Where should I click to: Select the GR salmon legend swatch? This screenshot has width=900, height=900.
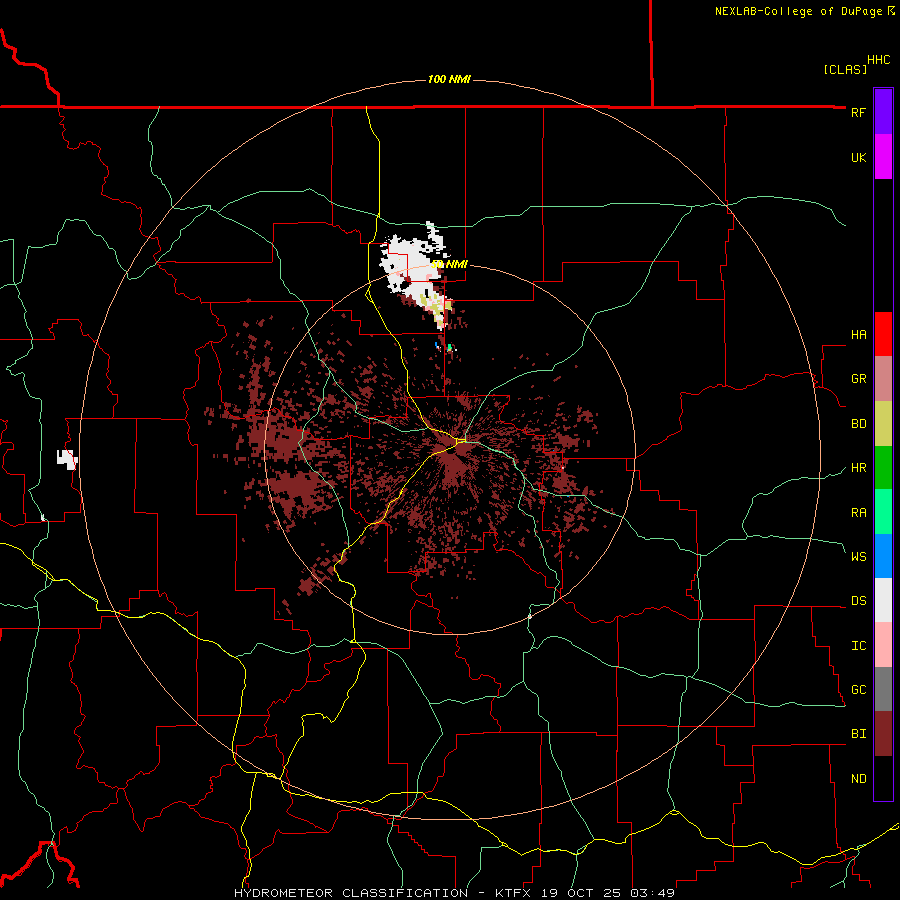coord(883,379)
